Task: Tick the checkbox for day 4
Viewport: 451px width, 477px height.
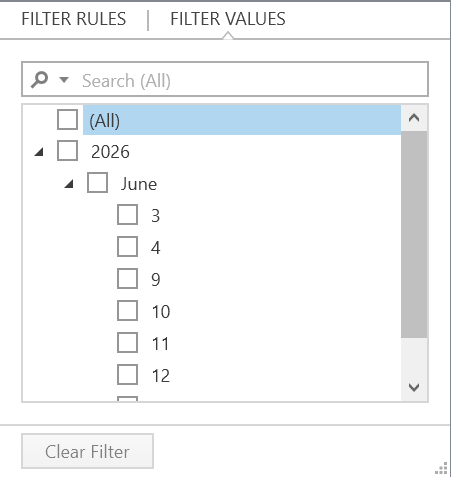Action: click(127, 247)
